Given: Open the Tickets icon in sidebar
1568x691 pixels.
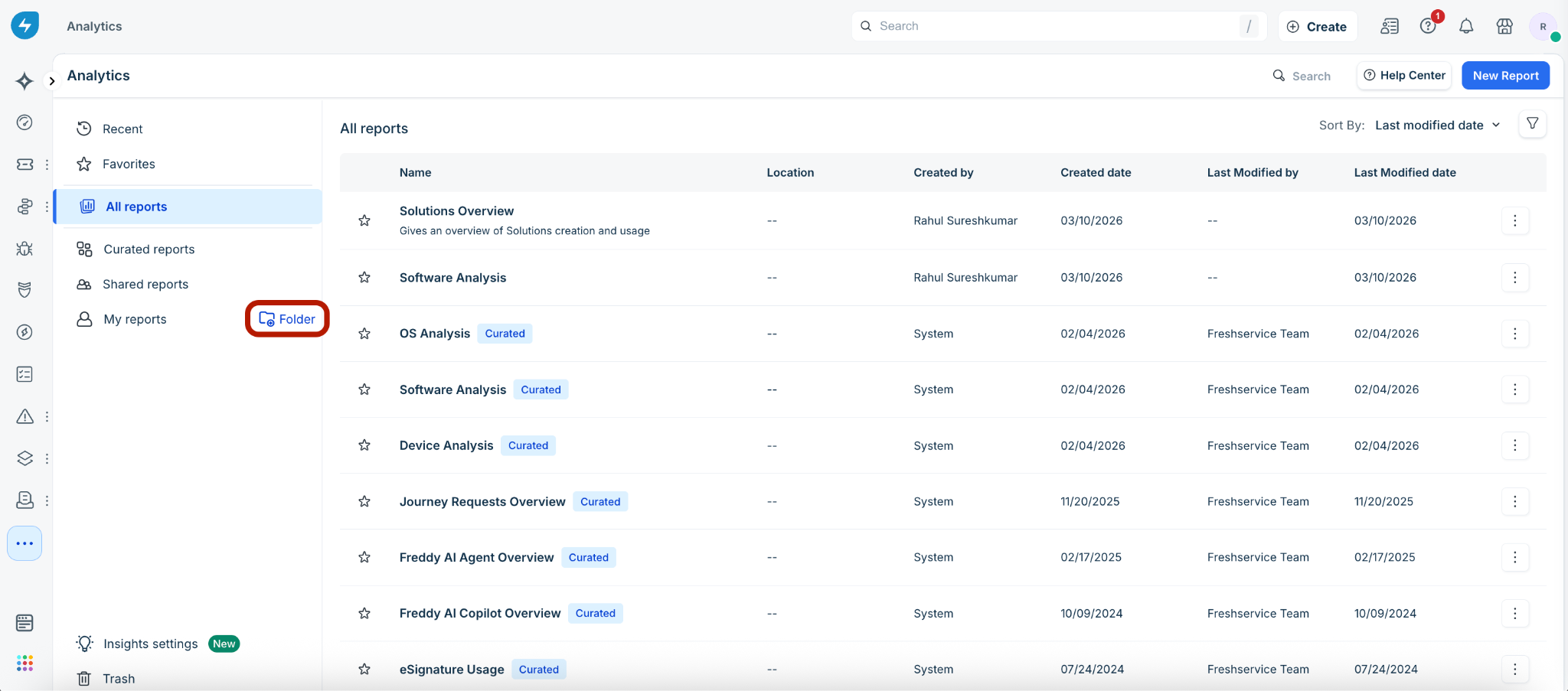Looking at the screenshot, I should pyautogui.click(x=24, y=165).
